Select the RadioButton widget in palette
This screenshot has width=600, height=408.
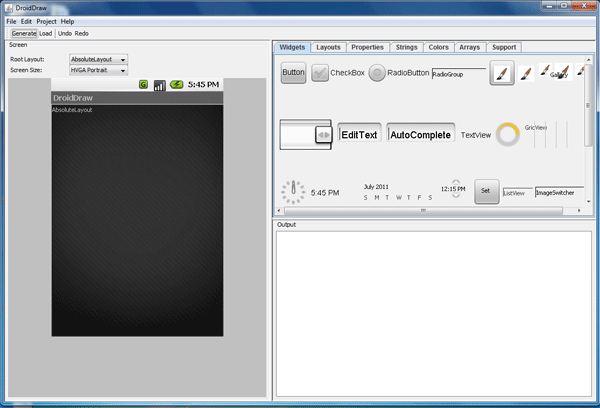(399, 73)
